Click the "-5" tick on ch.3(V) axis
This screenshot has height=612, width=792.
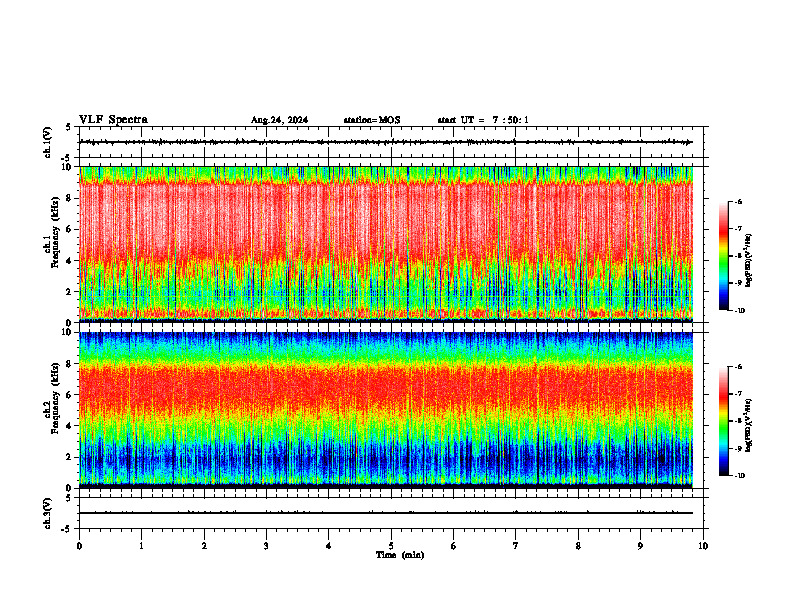[x=68, y=529]
